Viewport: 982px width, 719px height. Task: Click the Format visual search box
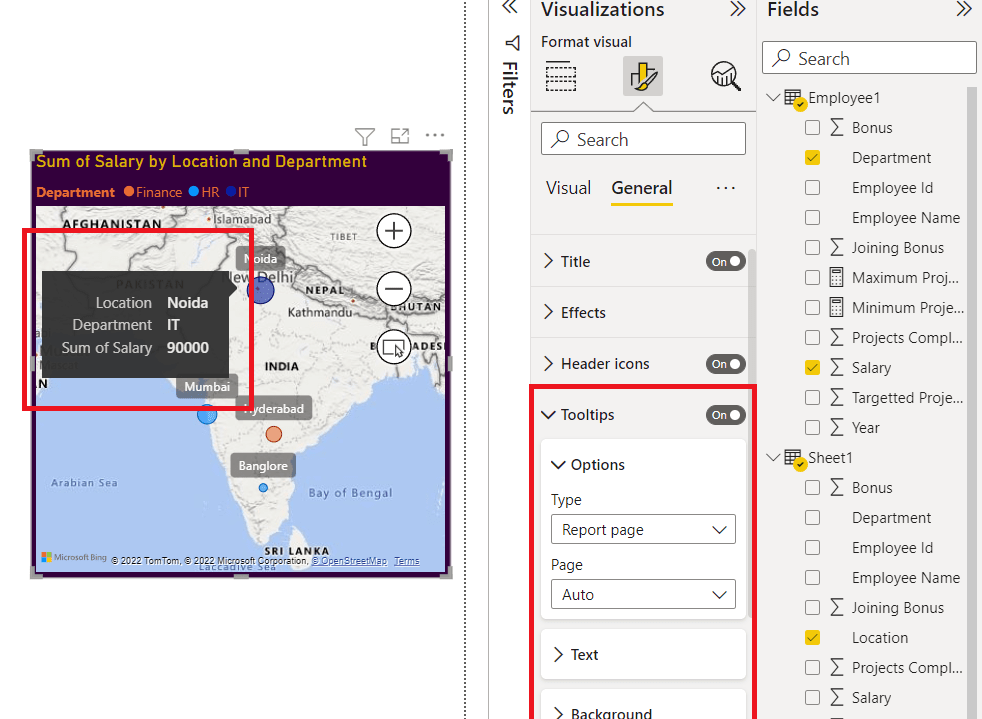tap(643, 139)
